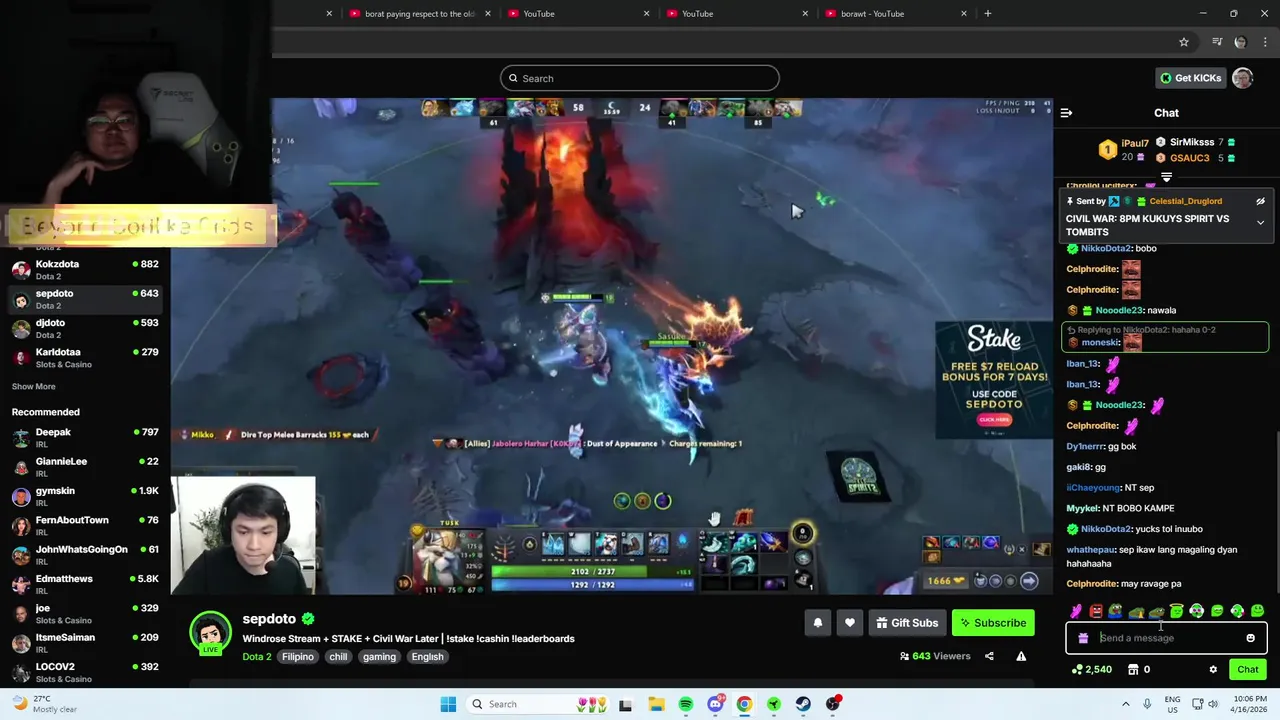
Task: Send message with green Chat button
Action: click(1248, 670)
